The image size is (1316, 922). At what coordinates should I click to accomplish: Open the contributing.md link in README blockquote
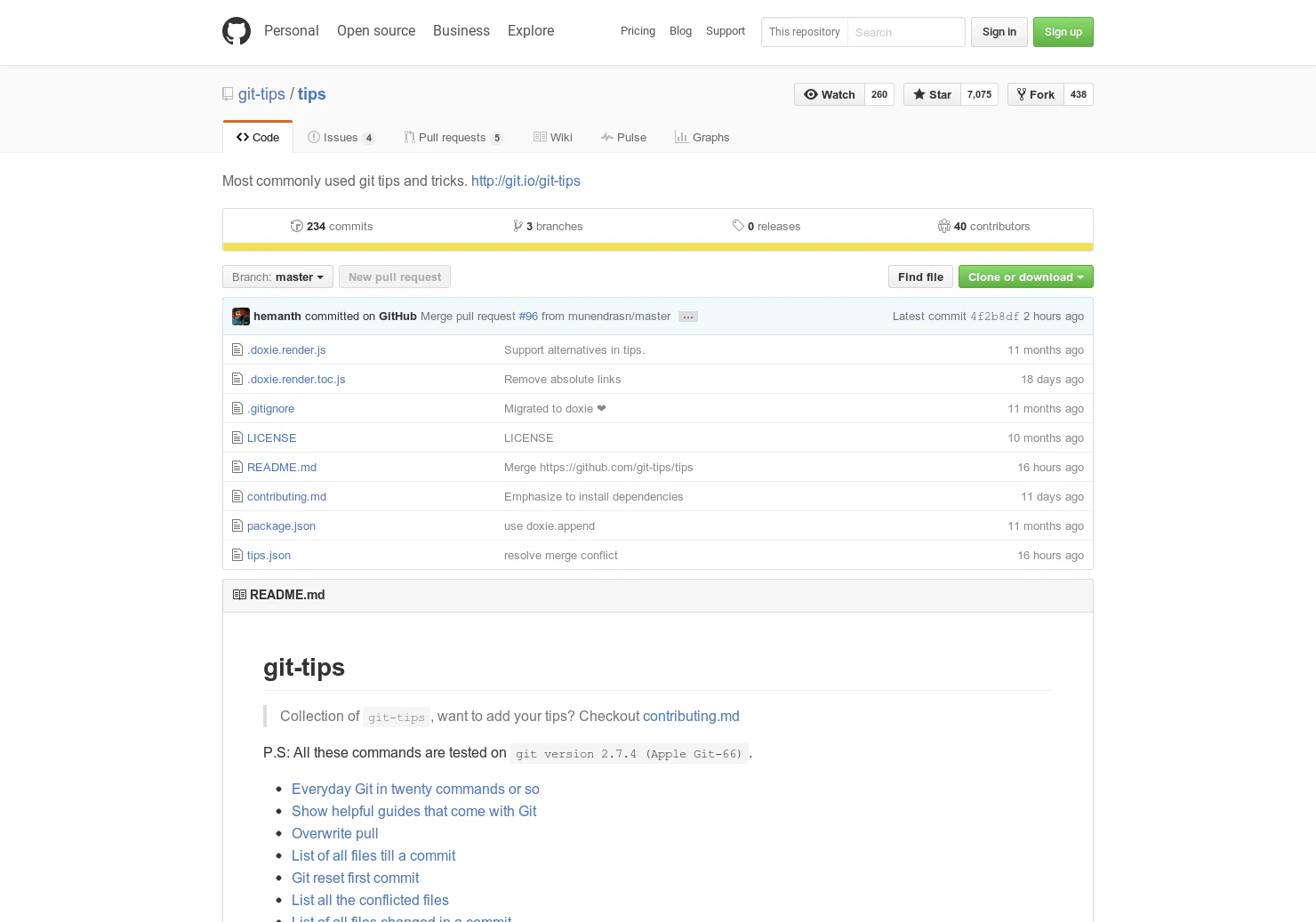tap(691, 716)
